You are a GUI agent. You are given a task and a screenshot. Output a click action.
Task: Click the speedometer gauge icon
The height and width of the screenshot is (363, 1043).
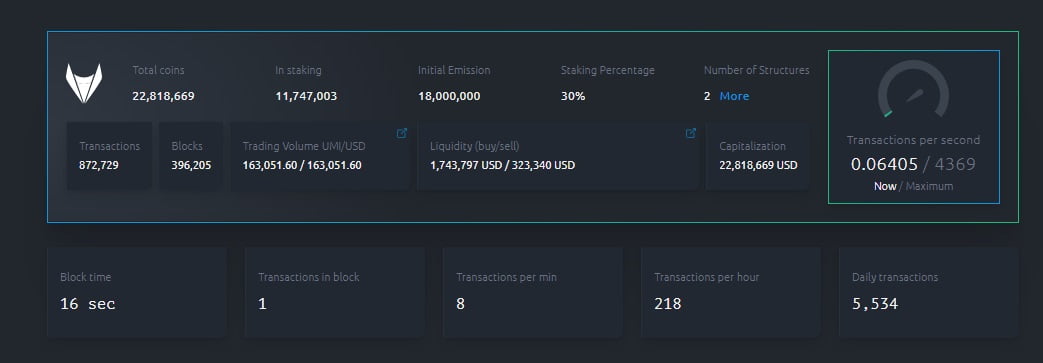(913, 89)
